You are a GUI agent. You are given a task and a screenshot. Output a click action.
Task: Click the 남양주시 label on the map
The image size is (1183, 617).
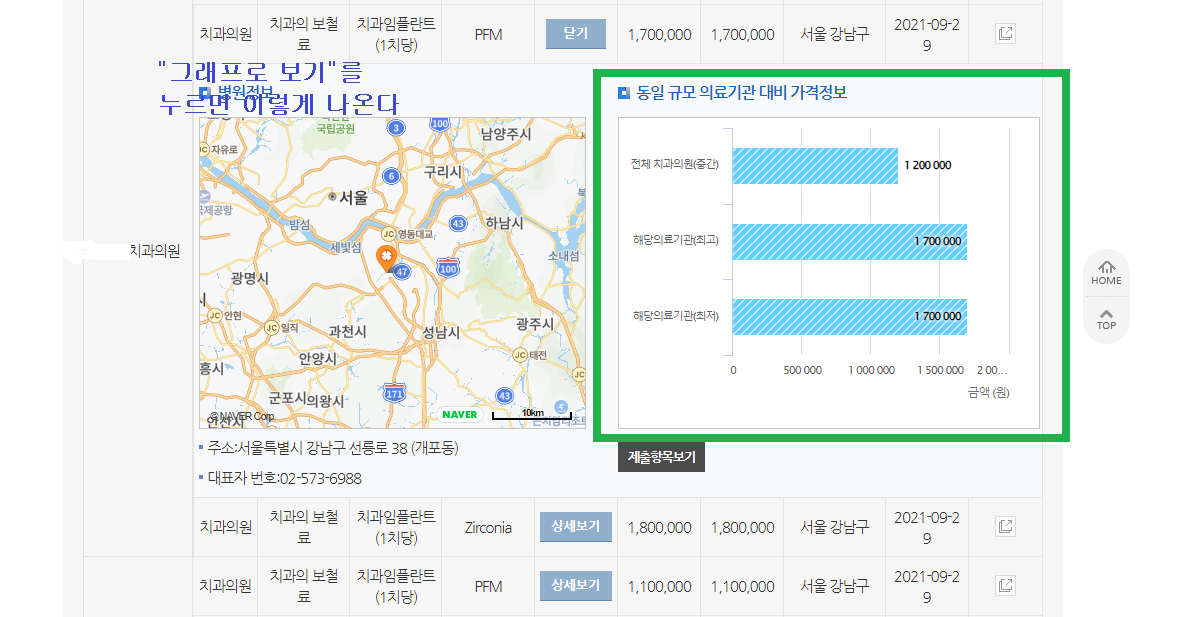tap(506, 134)
